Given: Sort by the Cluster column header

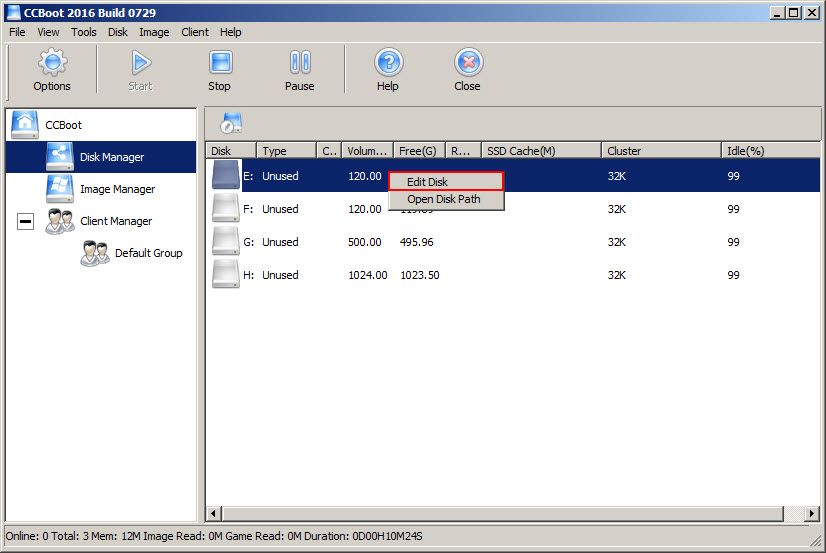Looking at the screenshot, I should 661,151.
